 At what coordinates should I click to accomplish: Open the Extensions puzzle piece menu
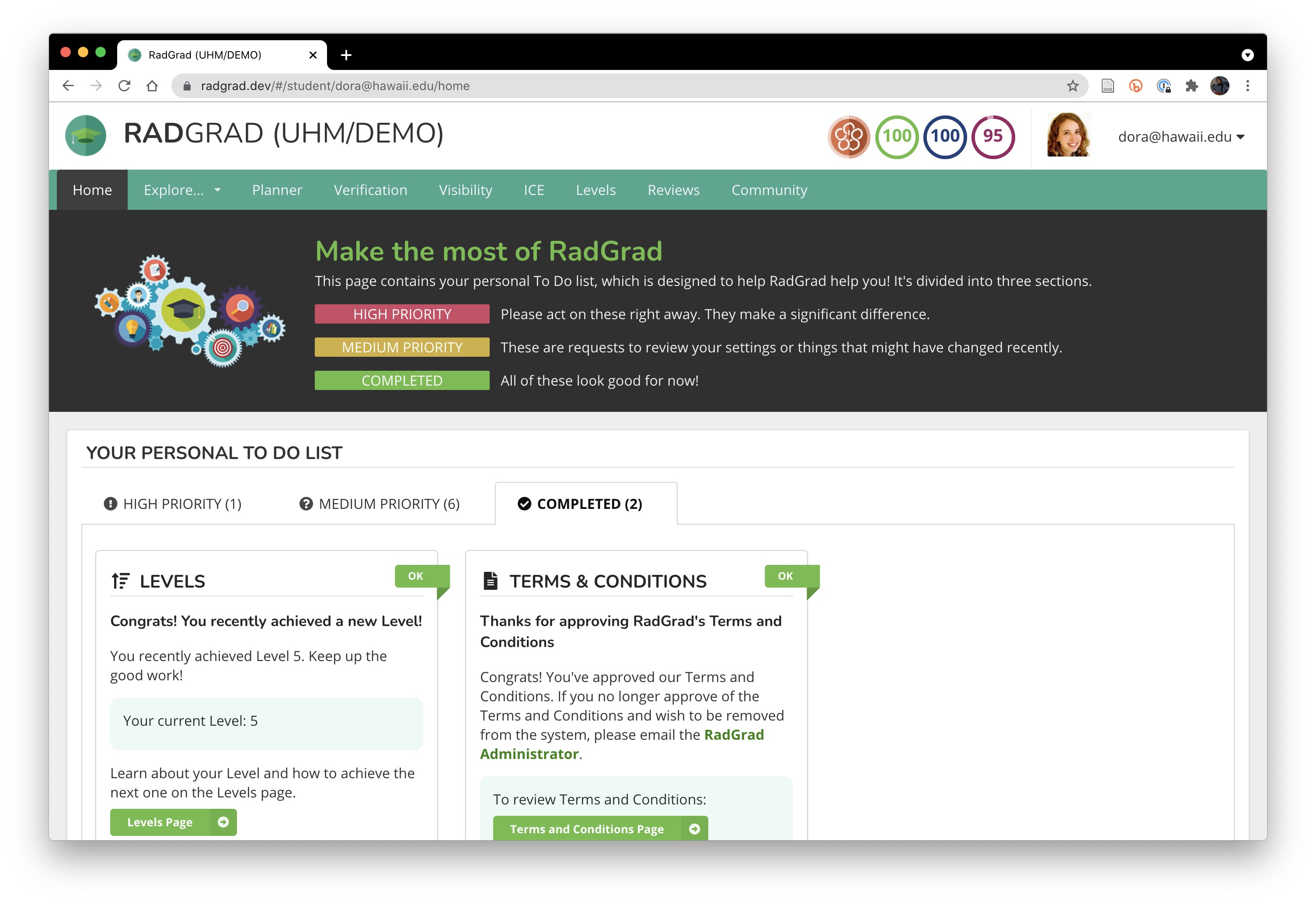pyautogui.click(x=1191, y=86)
